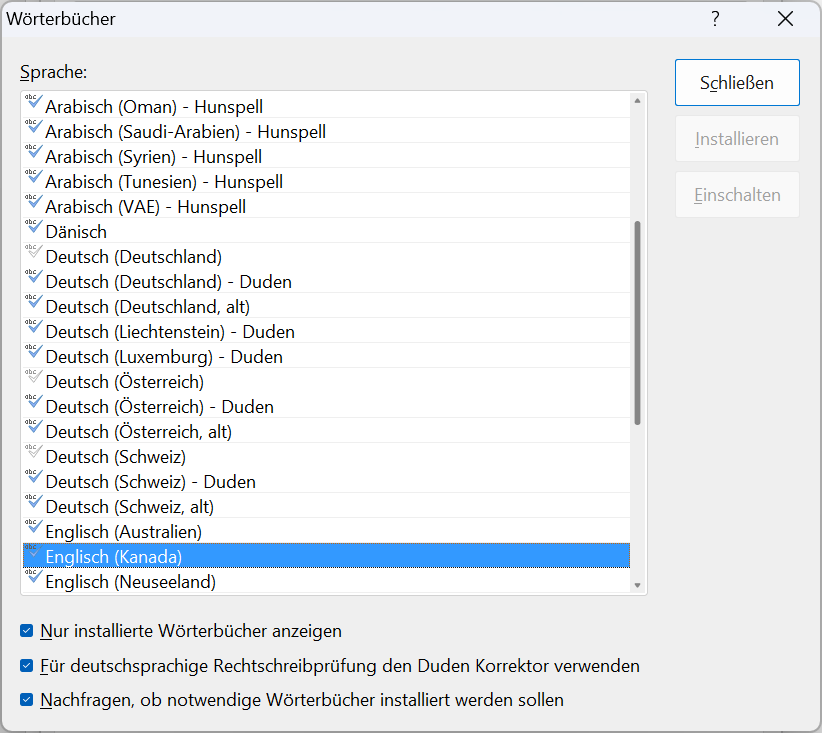Image resolution: width=822 pixels, height=733 pixels.
Task: Click the greyed spellcheck icon beside Deutsch (Schweiz)
Action: tap(33, 451)
